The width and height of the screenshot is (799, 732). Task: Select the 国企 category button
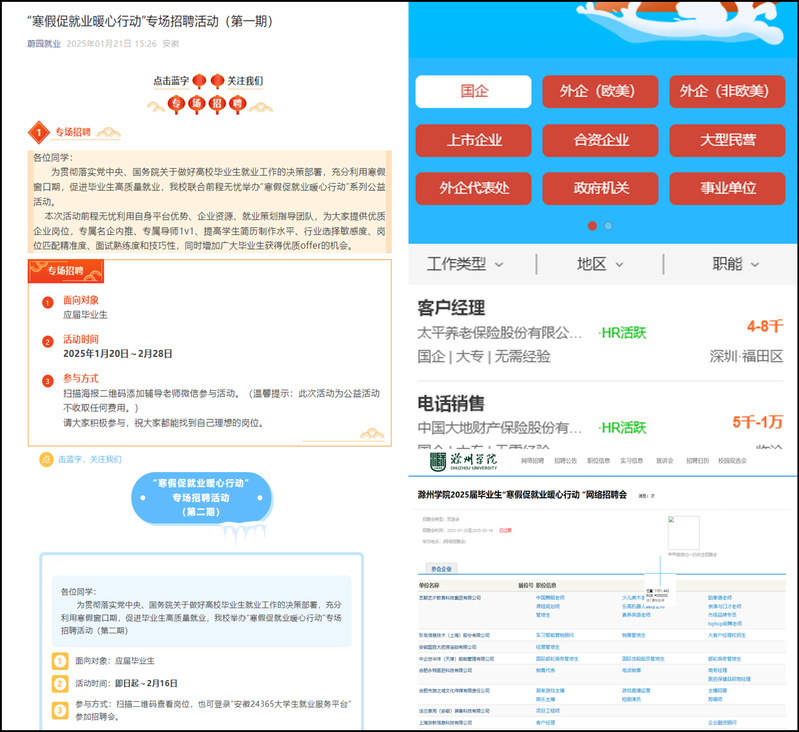pos(473,92)
